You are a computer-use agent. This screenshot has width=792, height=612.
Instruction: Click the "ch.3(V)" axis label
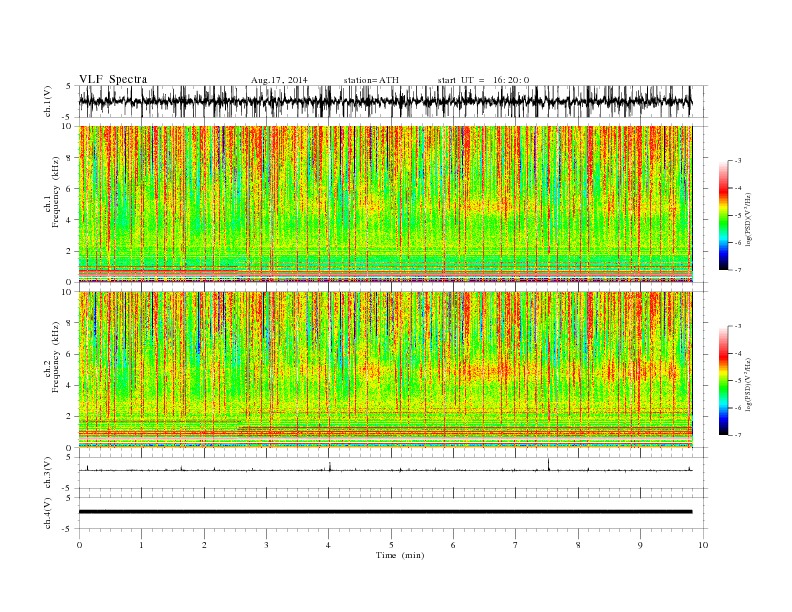tap(48, 475)
